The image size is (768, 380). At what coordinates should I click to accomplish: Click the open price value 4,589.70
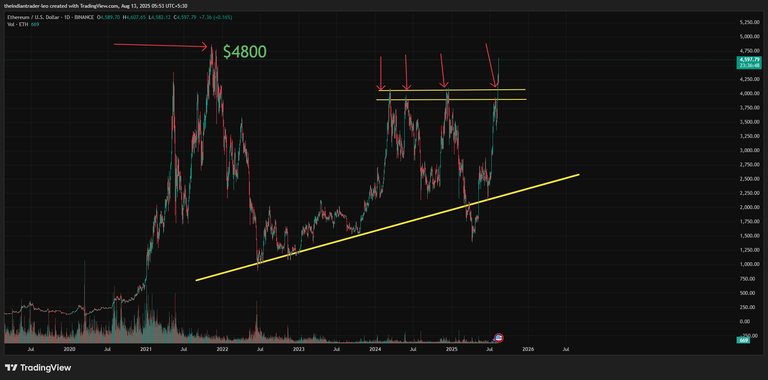point(110,17)
